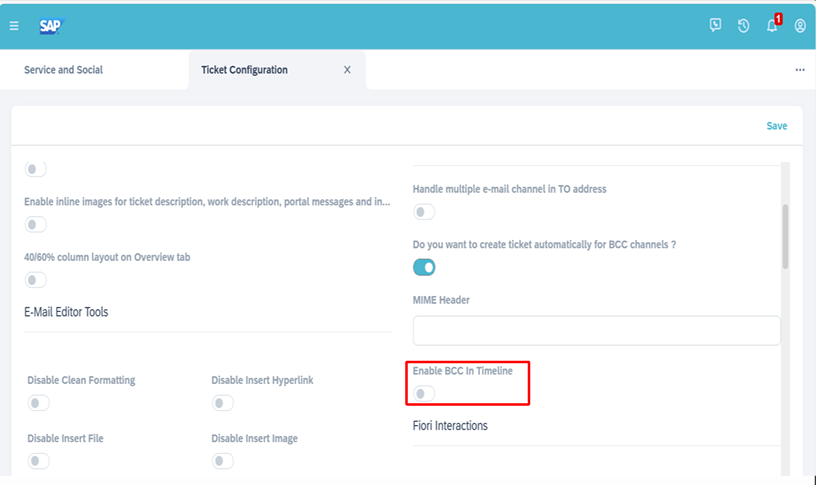816x485 pixels.
Task: Open the notifications bell
Action: pyautogui.click(x=772, y=25)
